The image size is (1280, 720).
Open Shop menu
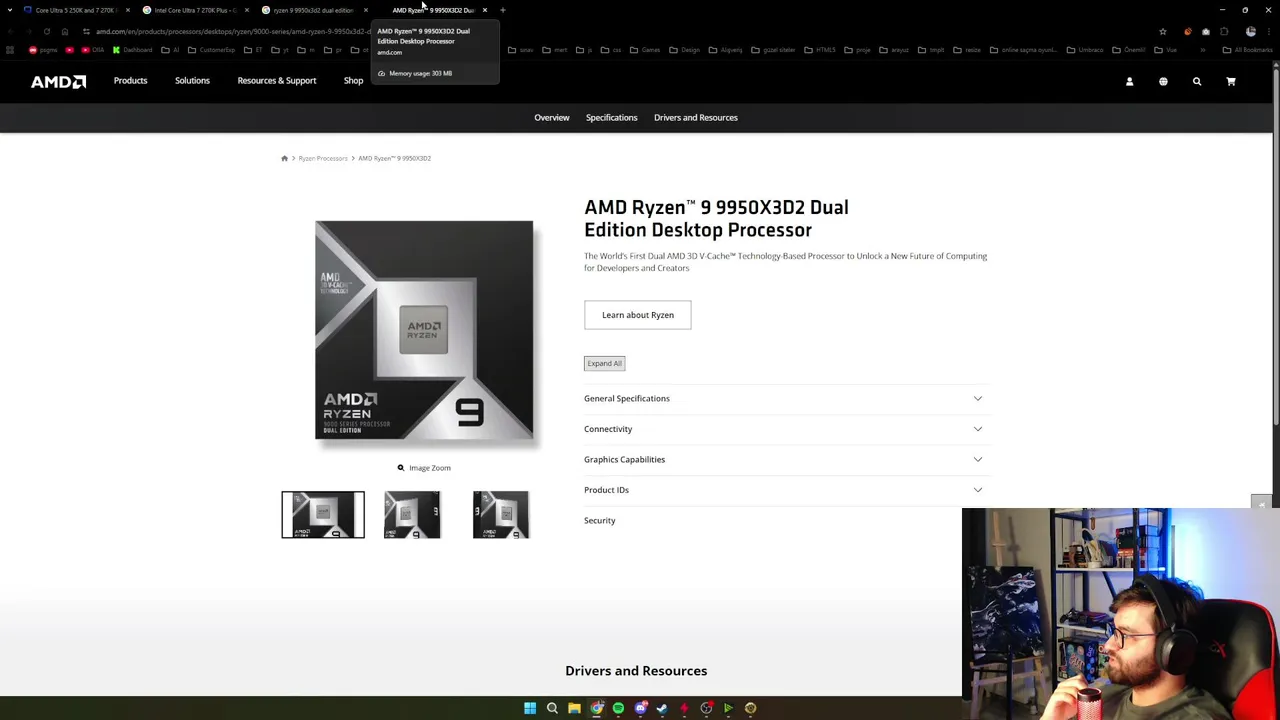(x=354, y=81)
